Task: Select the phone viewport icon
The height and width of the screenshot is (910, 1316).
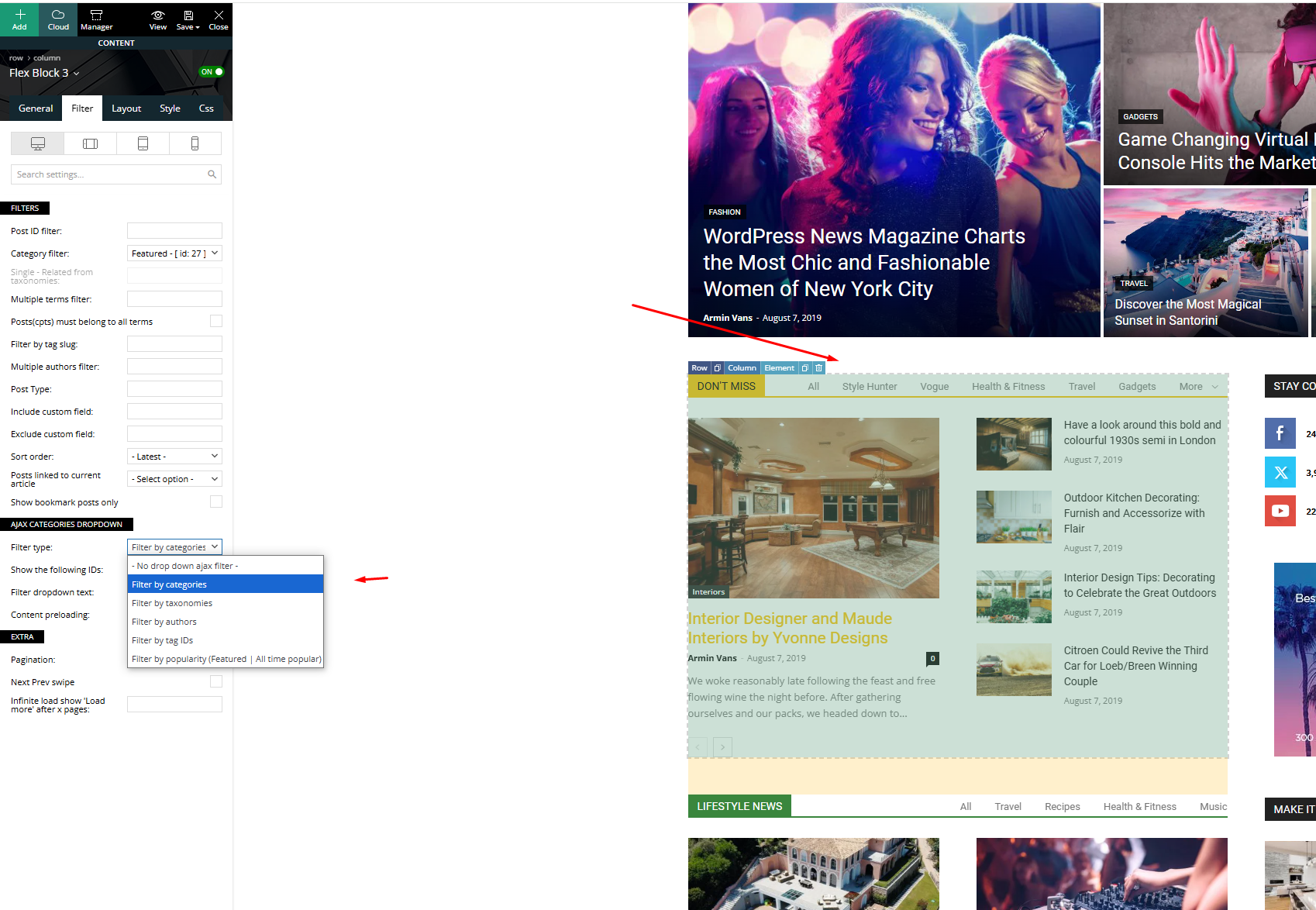Action: click(x=195, y=143)
